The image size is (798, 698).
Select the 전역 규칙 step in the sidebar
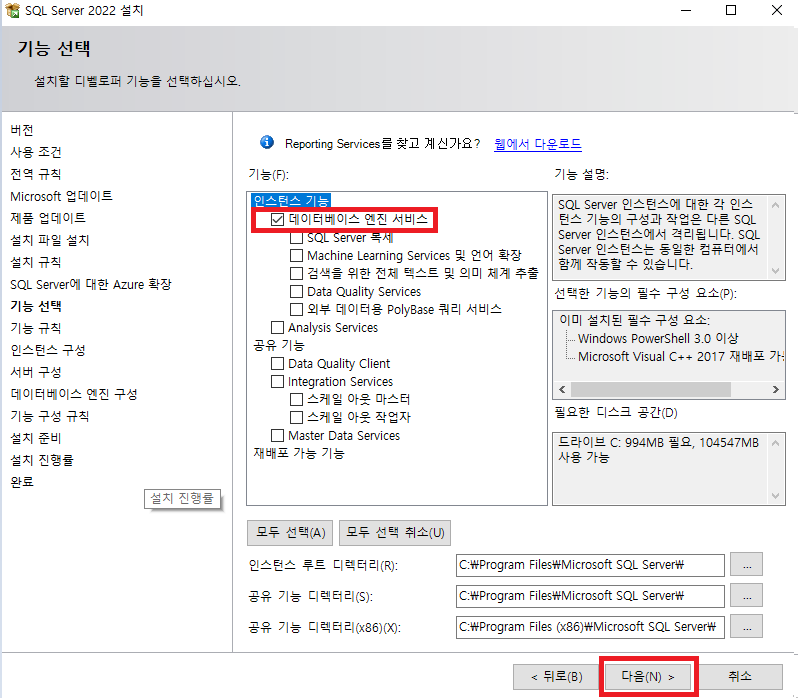36,174
